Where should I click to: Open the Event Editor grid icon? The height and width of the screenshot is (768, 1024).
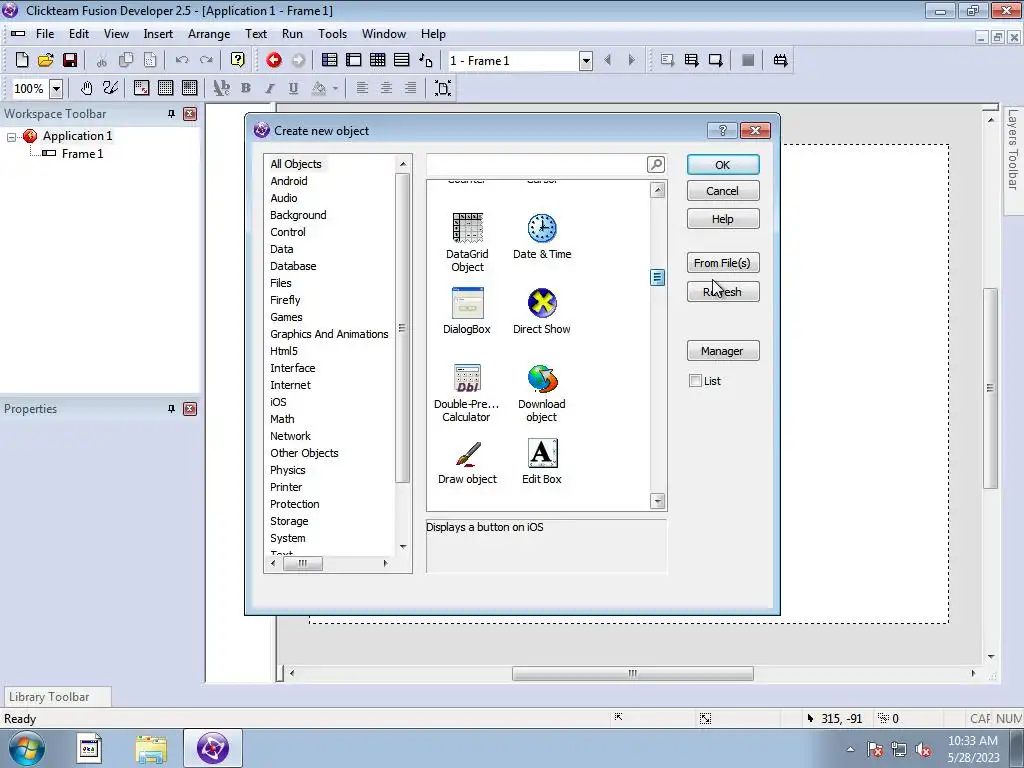click(377, 60)
